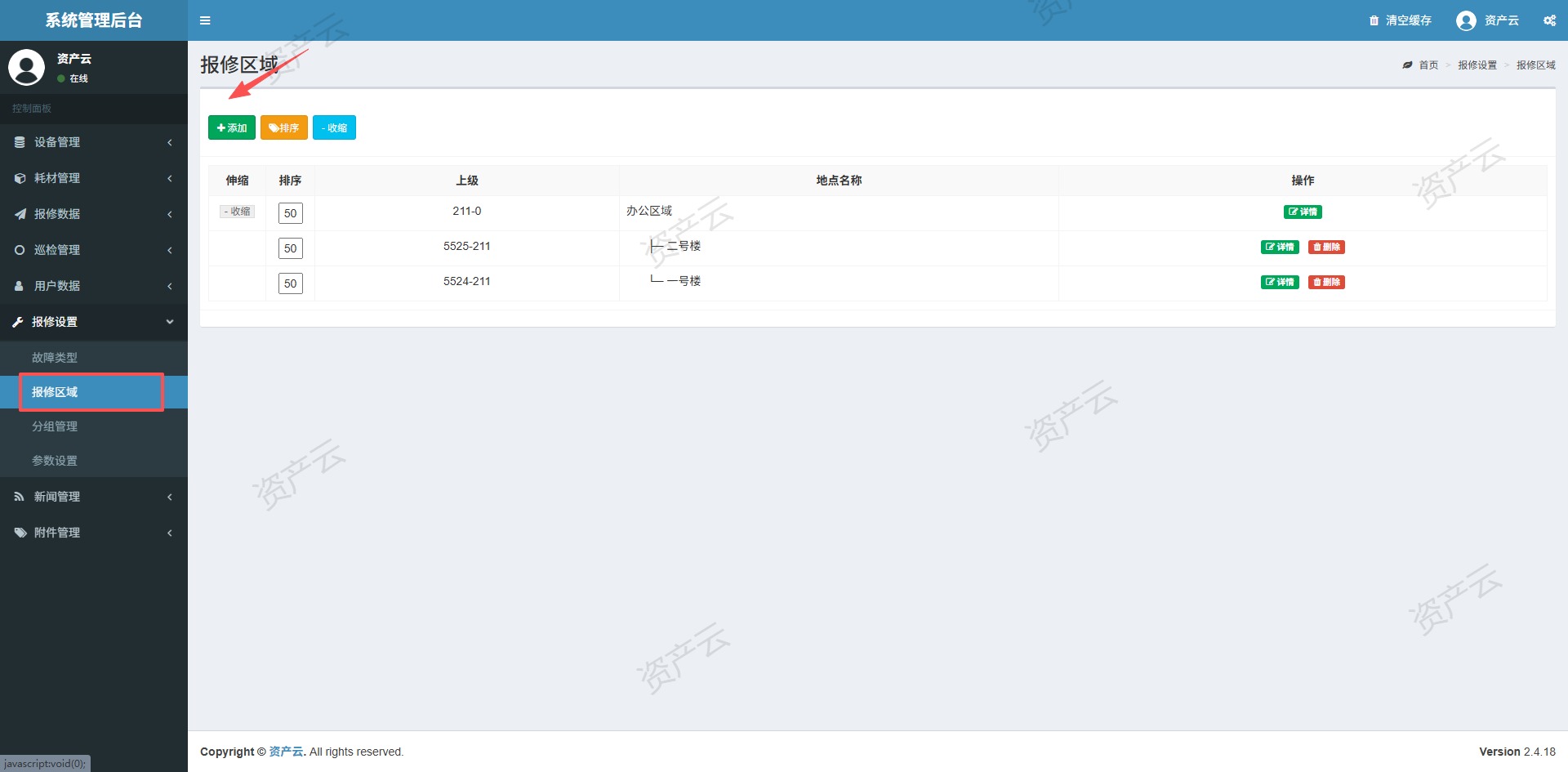Click the leaf icon in the breadcrumb

tap(1407, 65)
